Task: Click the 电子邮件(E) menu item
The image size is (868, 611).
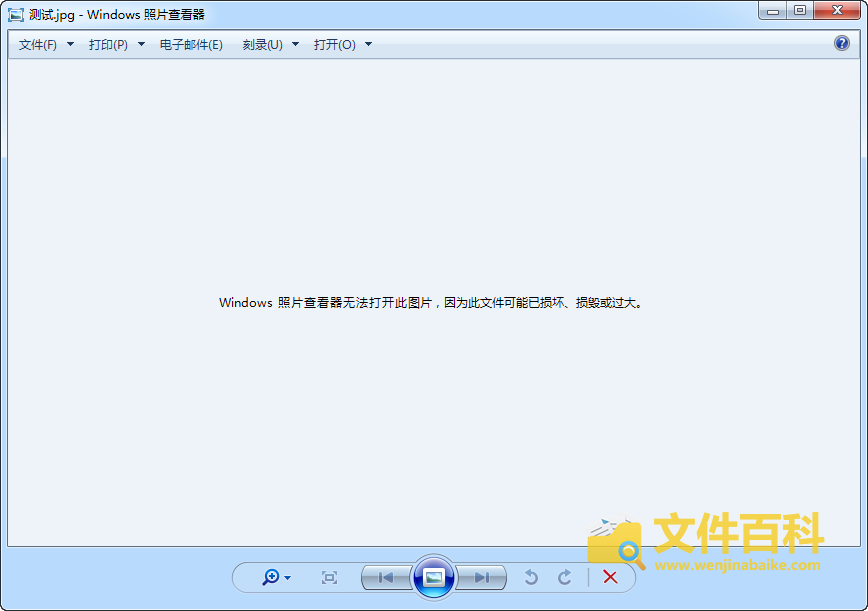Action: [x=191, y=44]
